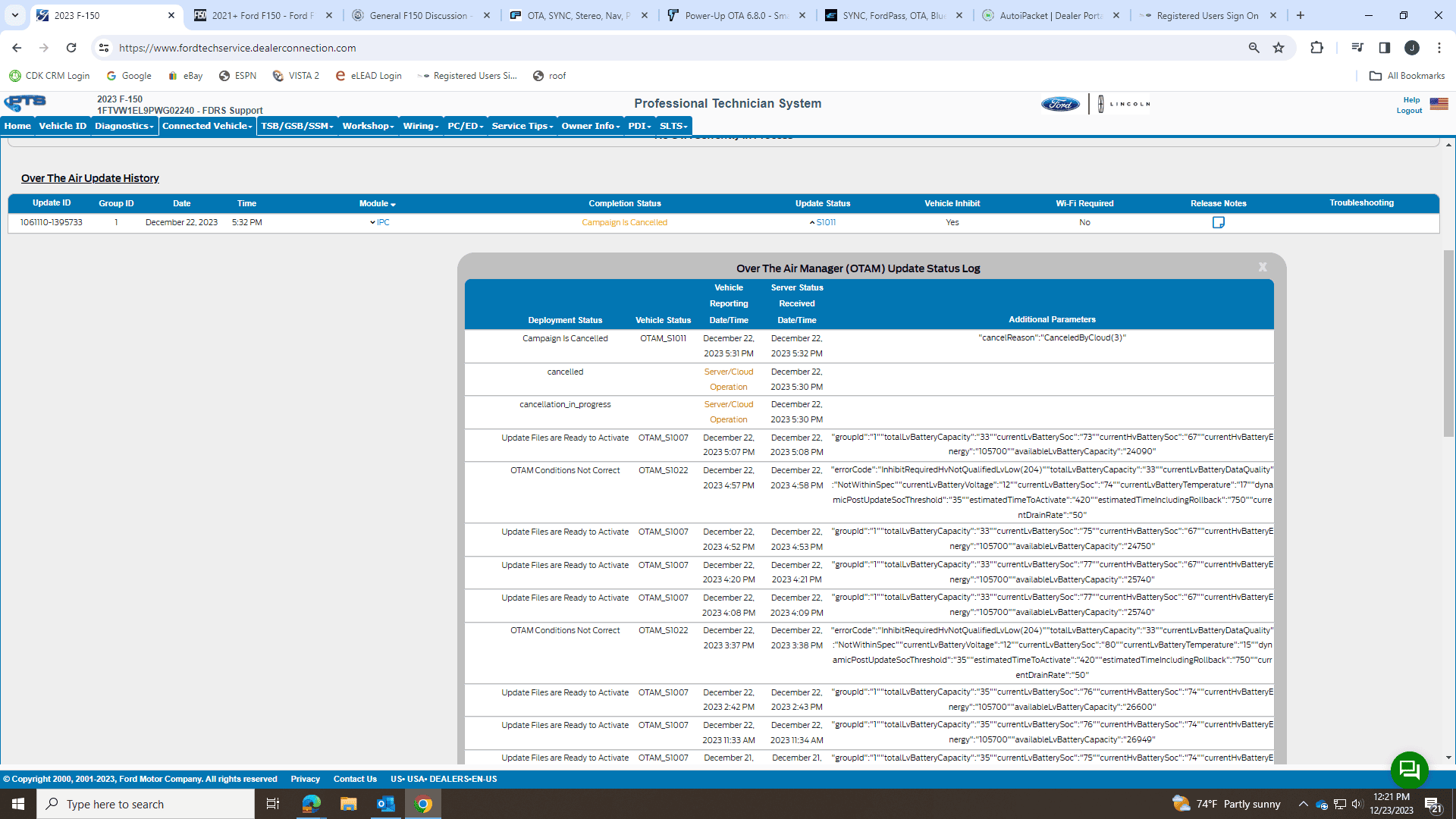
Task: Open the Release Notes icon for IPC update
Action: tap(1218, 222)
